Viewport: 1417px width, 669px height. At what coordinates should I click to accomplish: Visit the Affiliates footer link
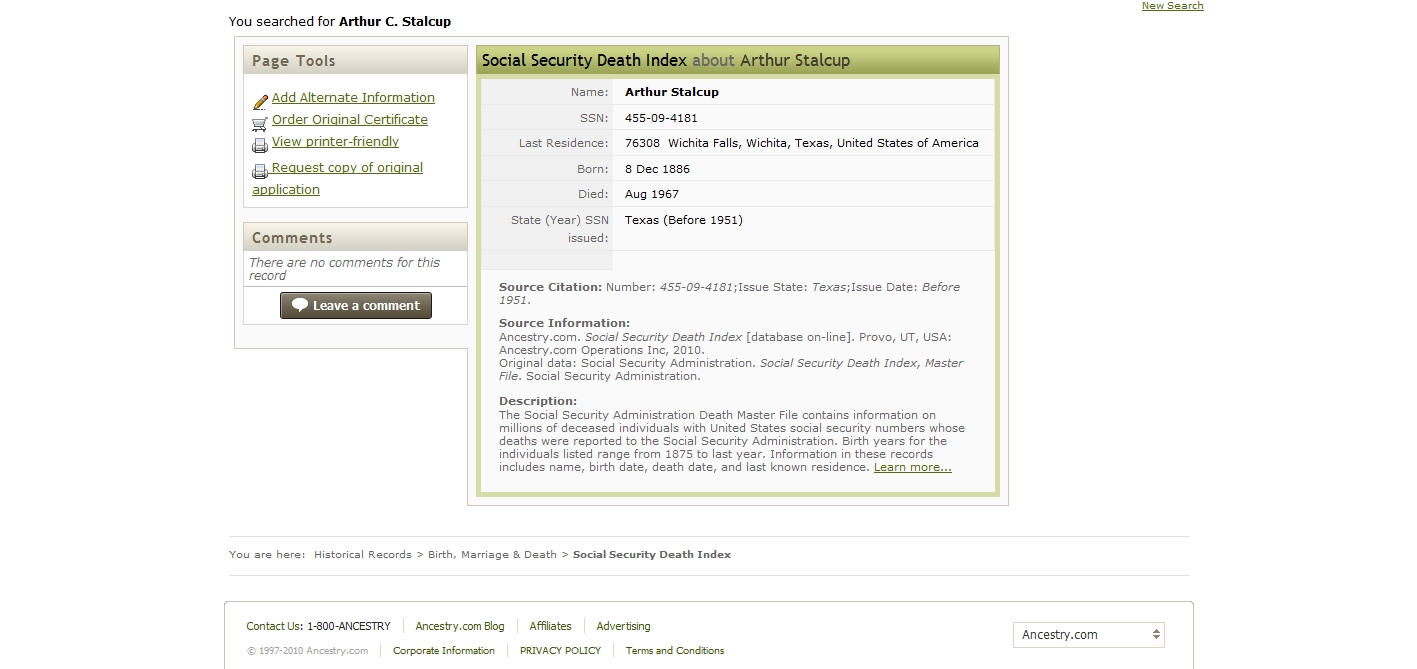[x=550, y=627]
